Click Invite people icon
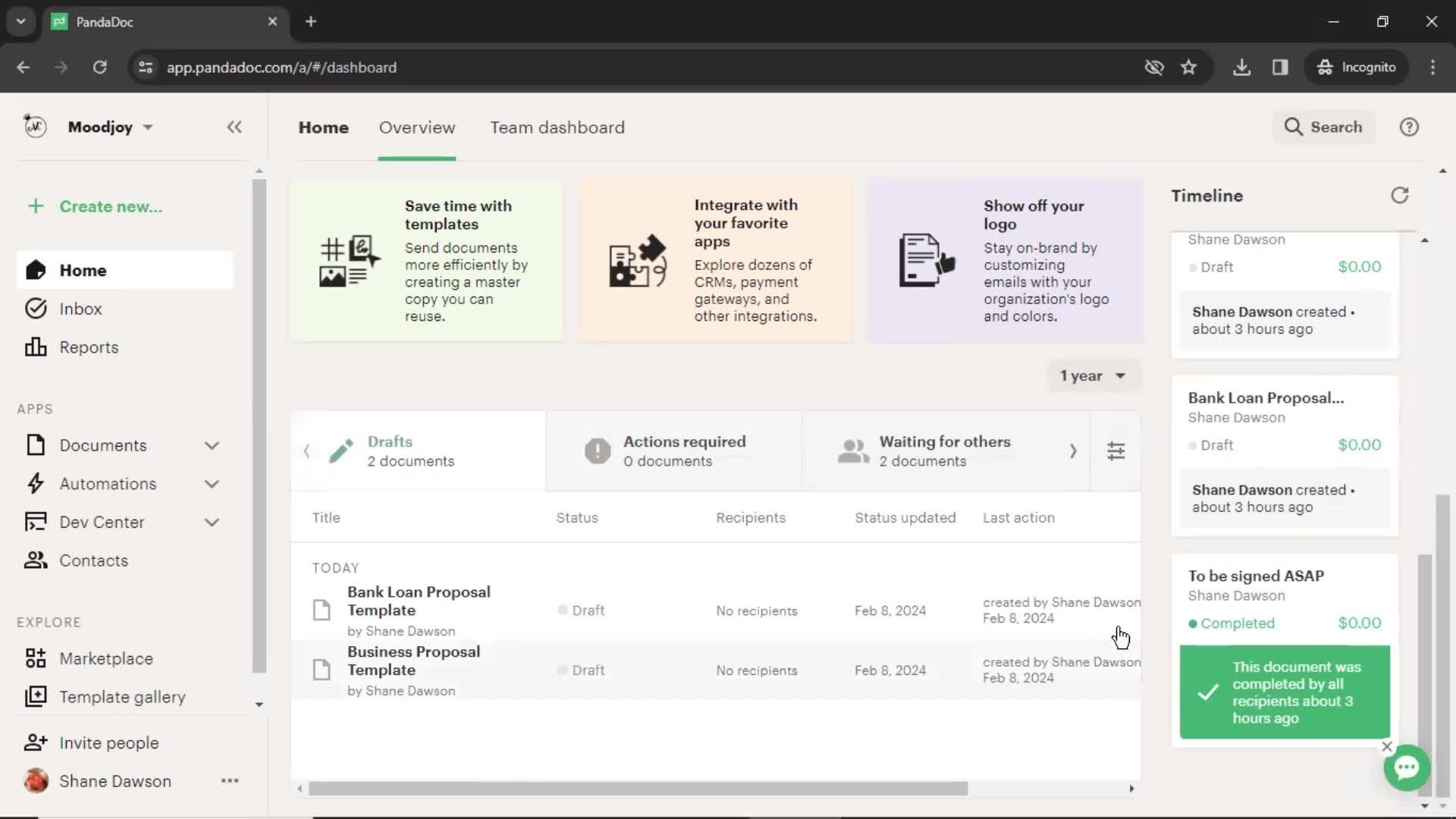1456x819 pixels. (x=36, y=742)
